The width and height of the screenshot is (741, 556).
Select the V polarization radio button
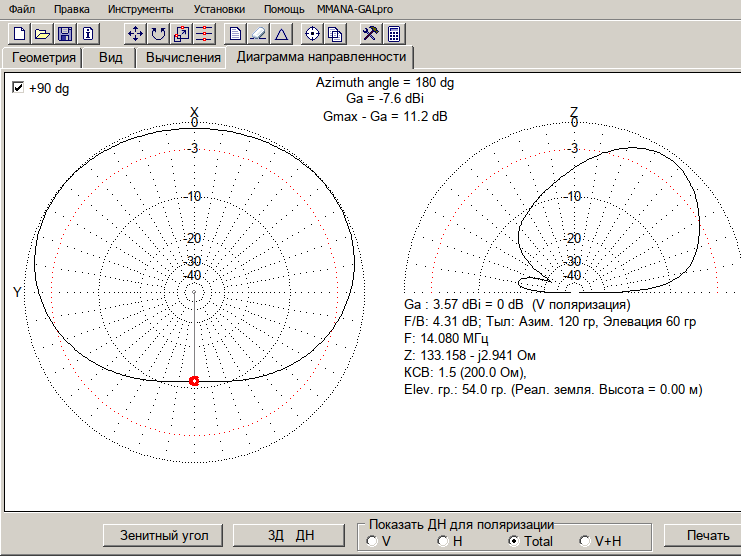point(372,541)
